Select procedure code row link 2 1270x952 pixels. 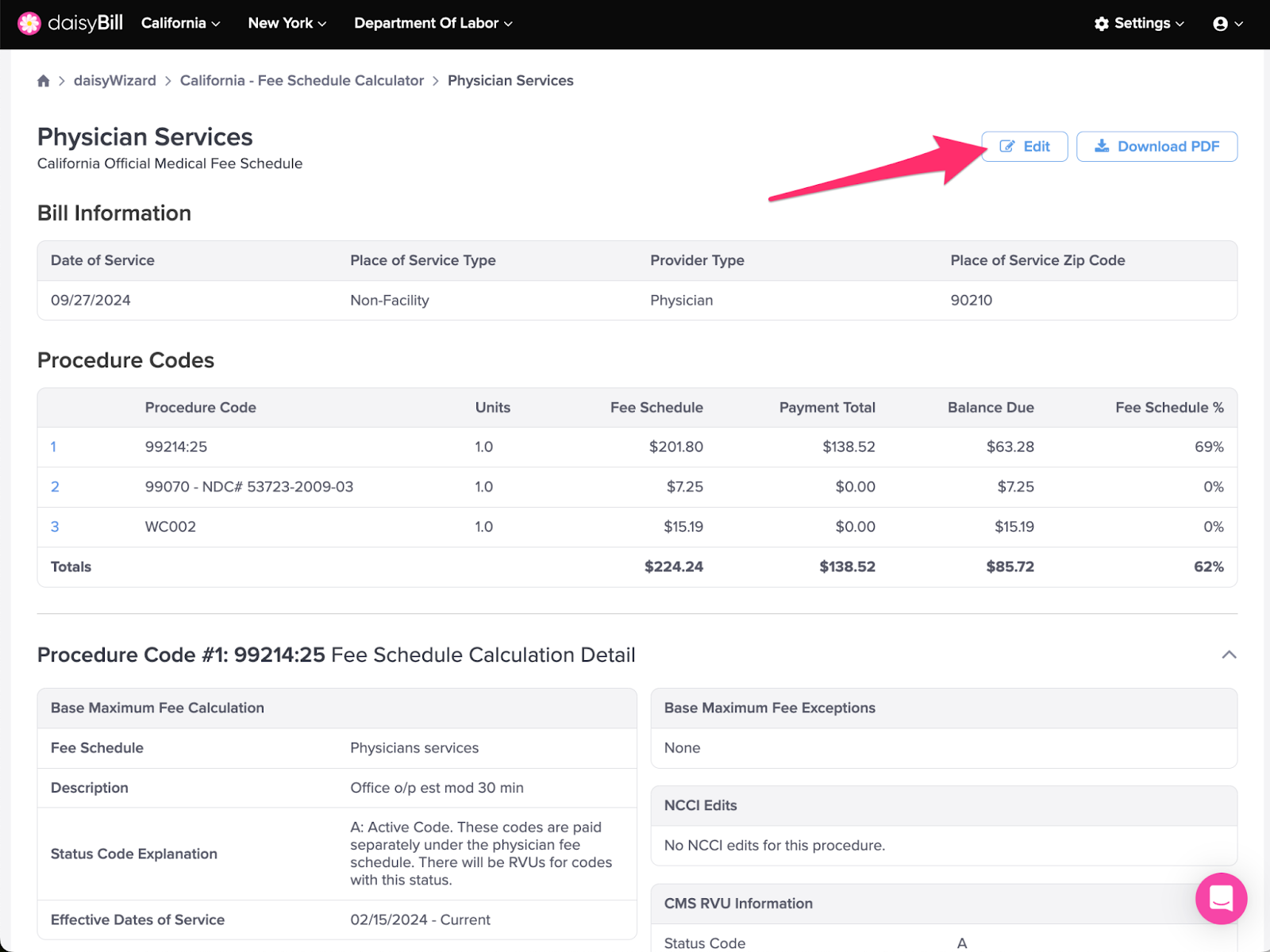[x=55, y=487]
